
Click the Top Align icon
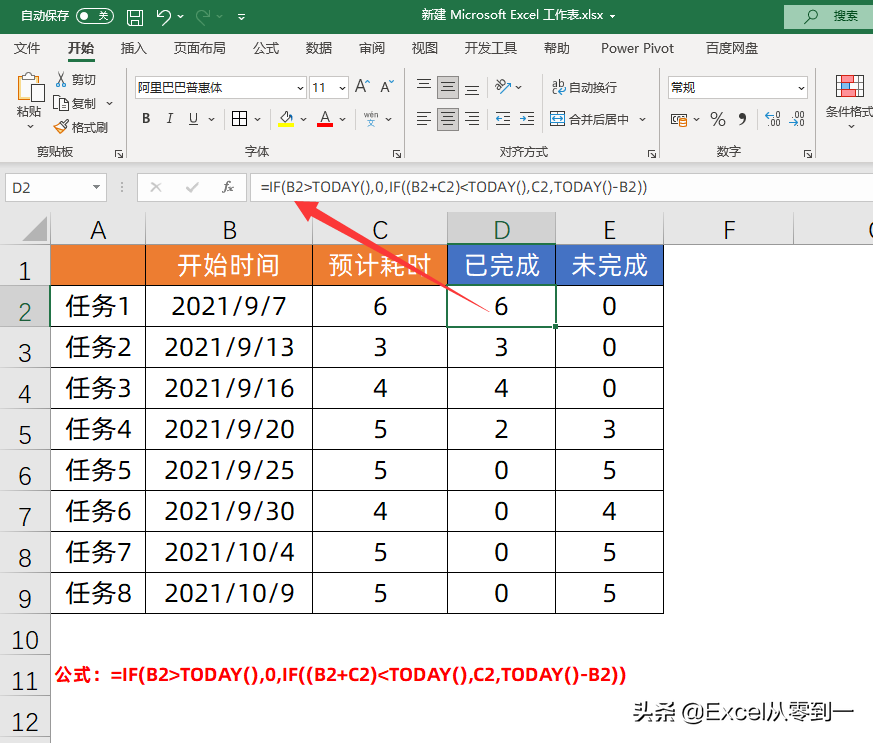424,86
